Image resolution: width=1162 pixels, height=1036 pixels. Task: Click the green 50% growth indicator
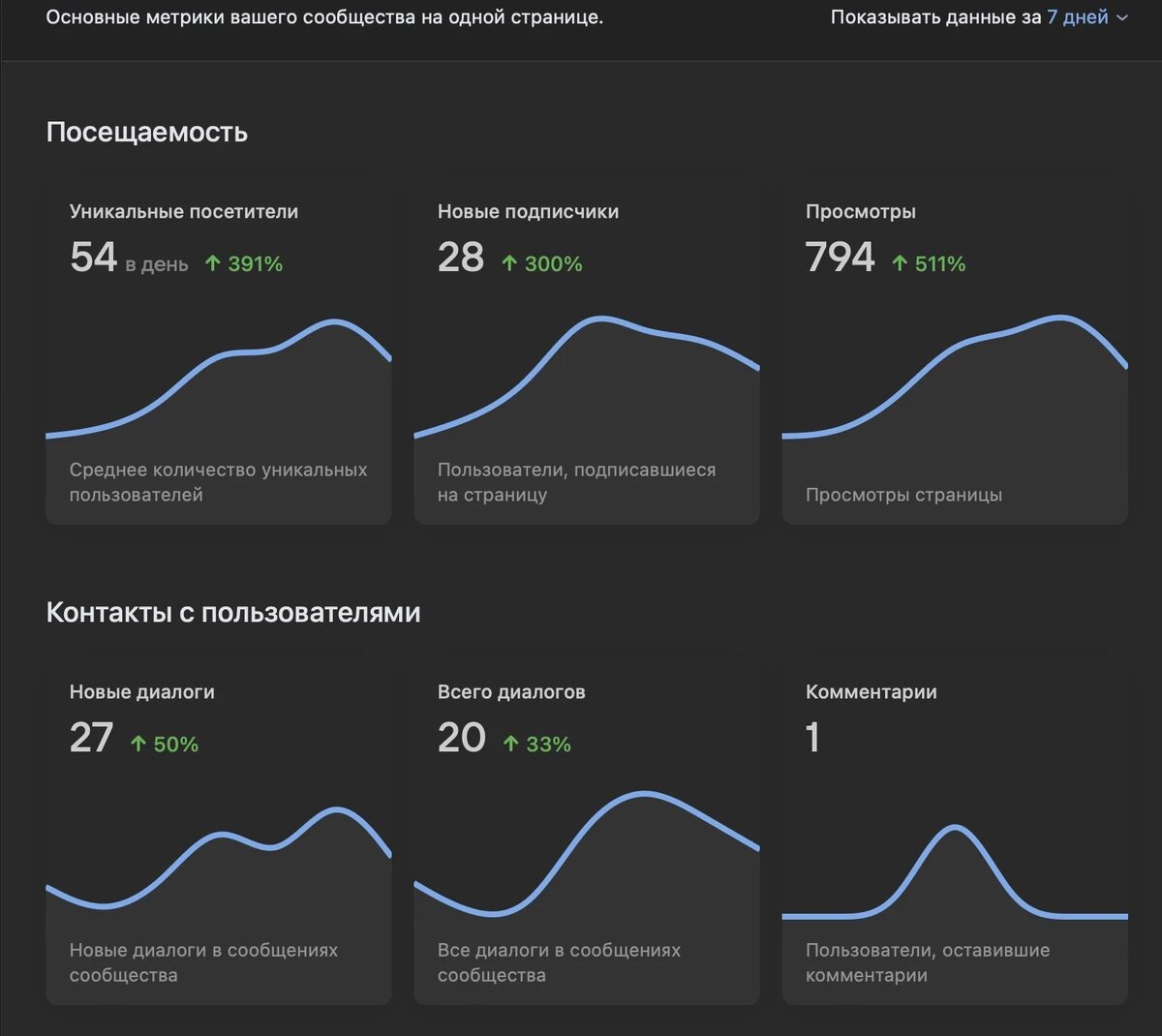click(x=165, y=744)
